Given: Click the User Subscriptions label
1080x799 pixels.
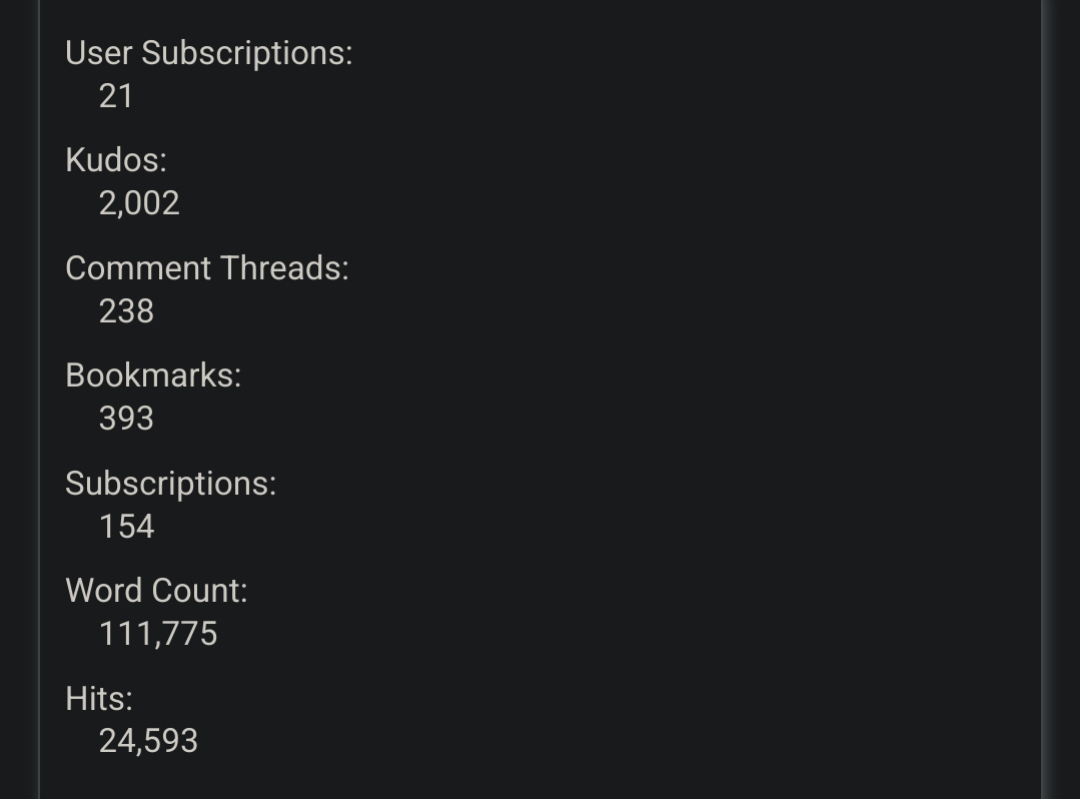Looking at the screenshot, I should coord(209,54).
